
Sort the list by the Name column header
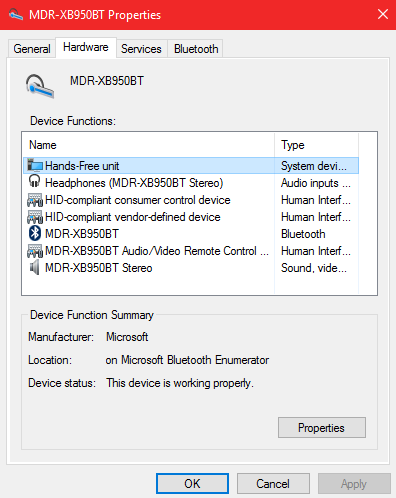(149, 145)
